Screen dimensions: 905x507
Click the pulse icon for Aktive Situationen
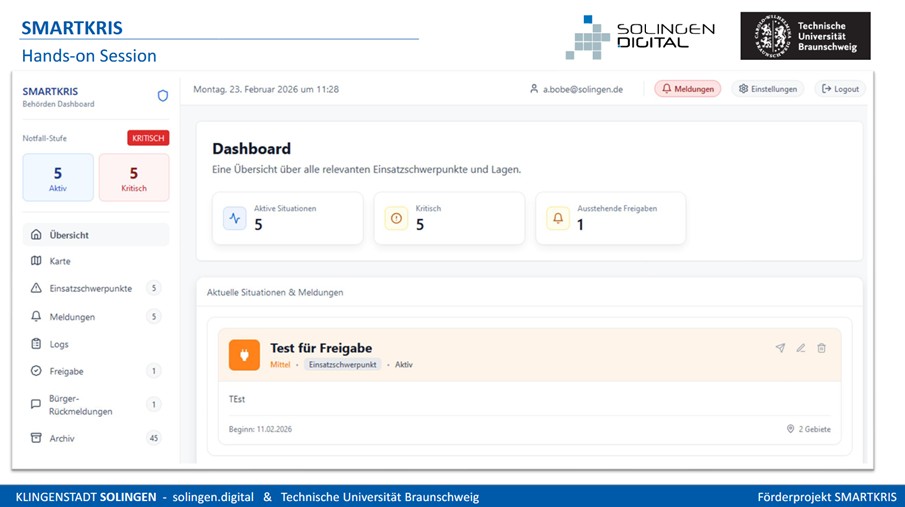coord(235,218)
